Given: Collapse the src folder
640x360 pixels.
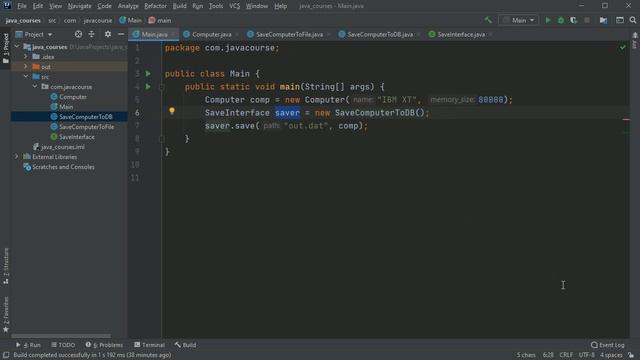Looking at the screenshot, I should click(26, 76).
